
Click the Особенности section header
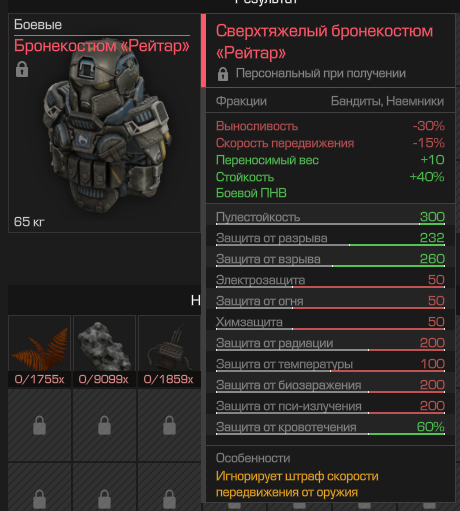(253, 458)
